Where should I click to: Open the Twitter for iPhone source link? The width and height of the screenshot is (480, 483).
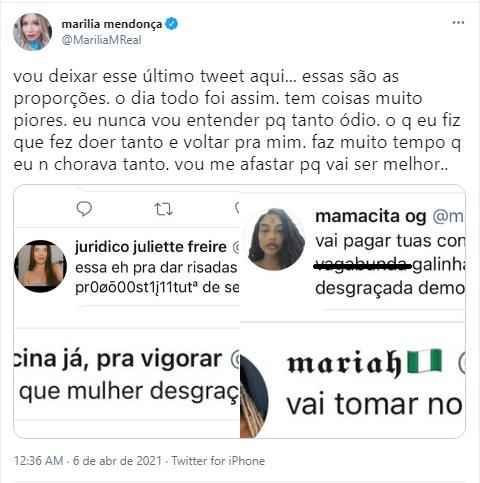(x=218, y=461)
